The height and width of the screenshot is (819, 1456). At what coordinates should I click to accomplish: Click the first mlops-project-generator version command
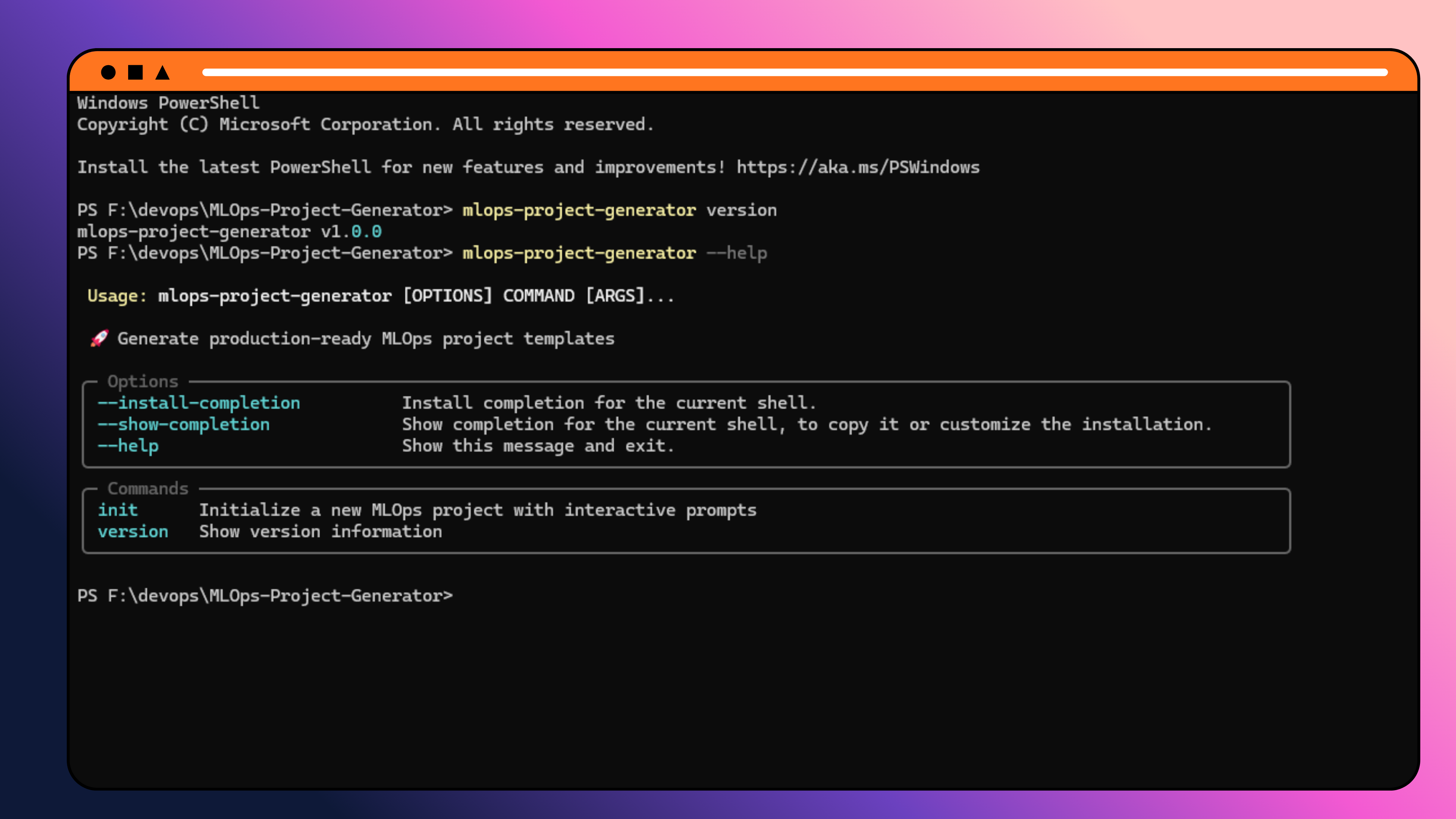click(619, 210)
